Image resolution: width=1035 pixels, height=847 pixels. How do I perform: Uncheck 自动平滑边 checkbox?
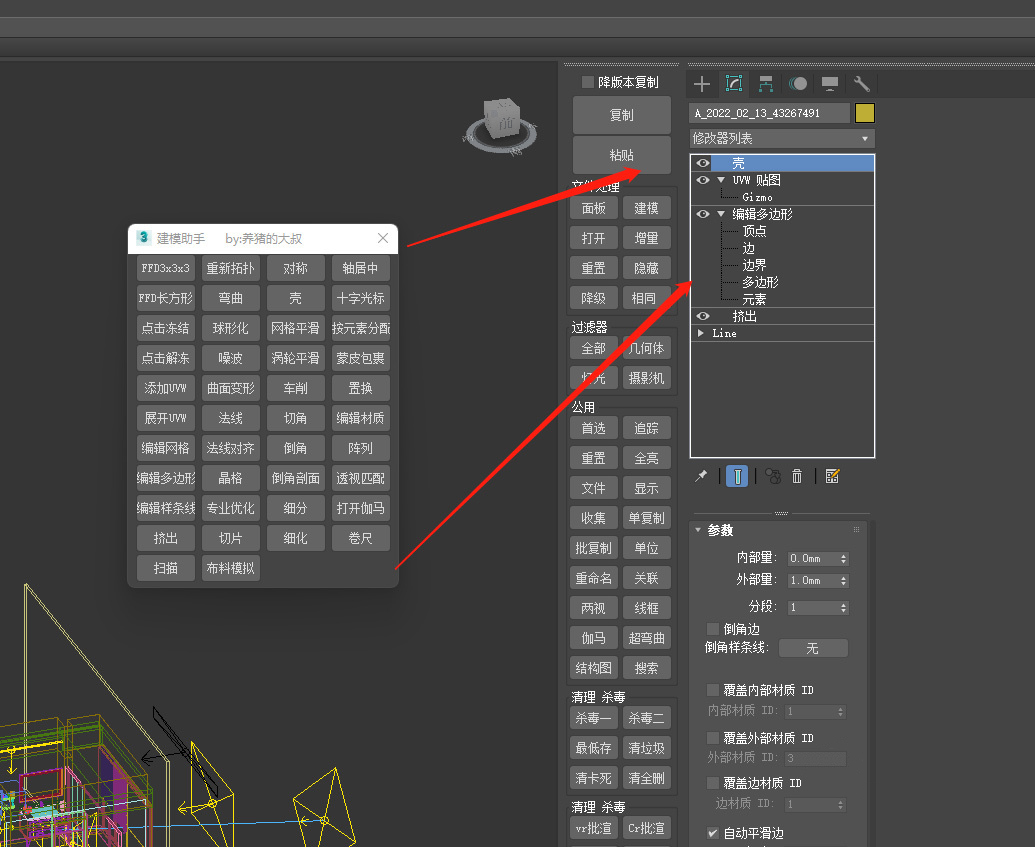coord(713,833)
